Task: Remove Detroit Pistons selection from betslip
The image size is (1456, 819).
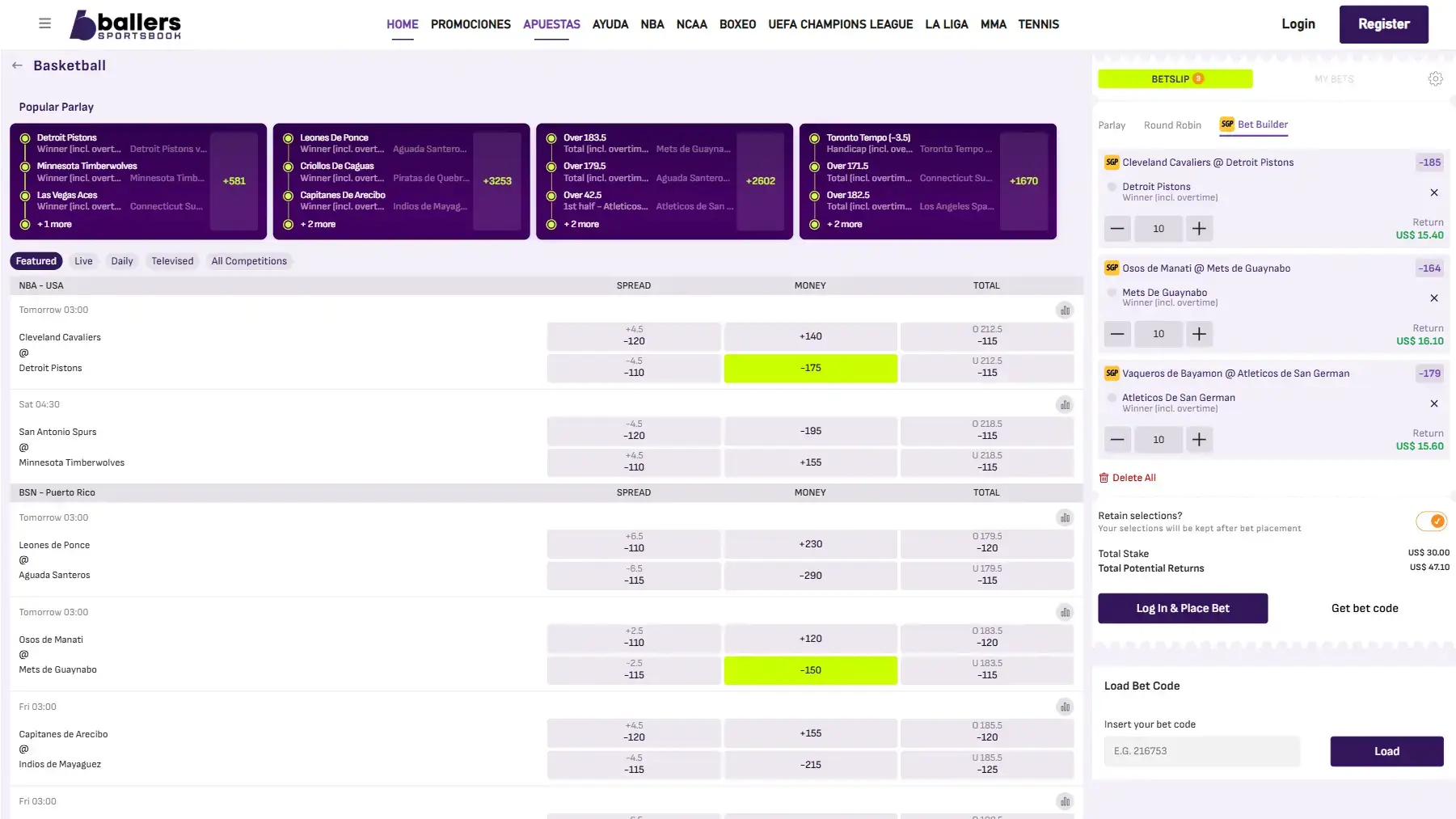Action: point(1434,192)
